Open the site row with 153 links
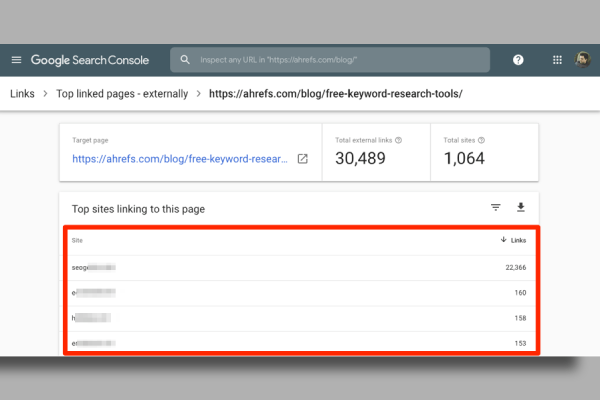This screenshot has width=600, height=400. [299, 341]
